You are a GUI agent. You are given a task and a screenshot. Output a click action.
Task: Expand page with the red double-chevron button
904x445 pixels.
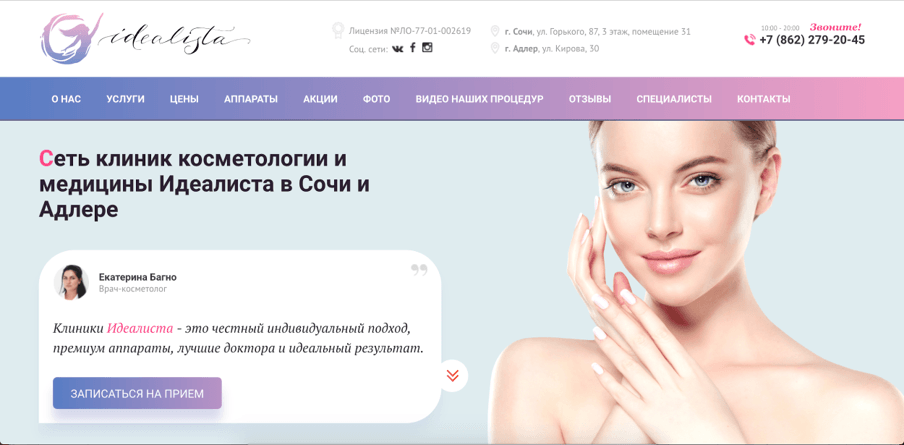453,375
